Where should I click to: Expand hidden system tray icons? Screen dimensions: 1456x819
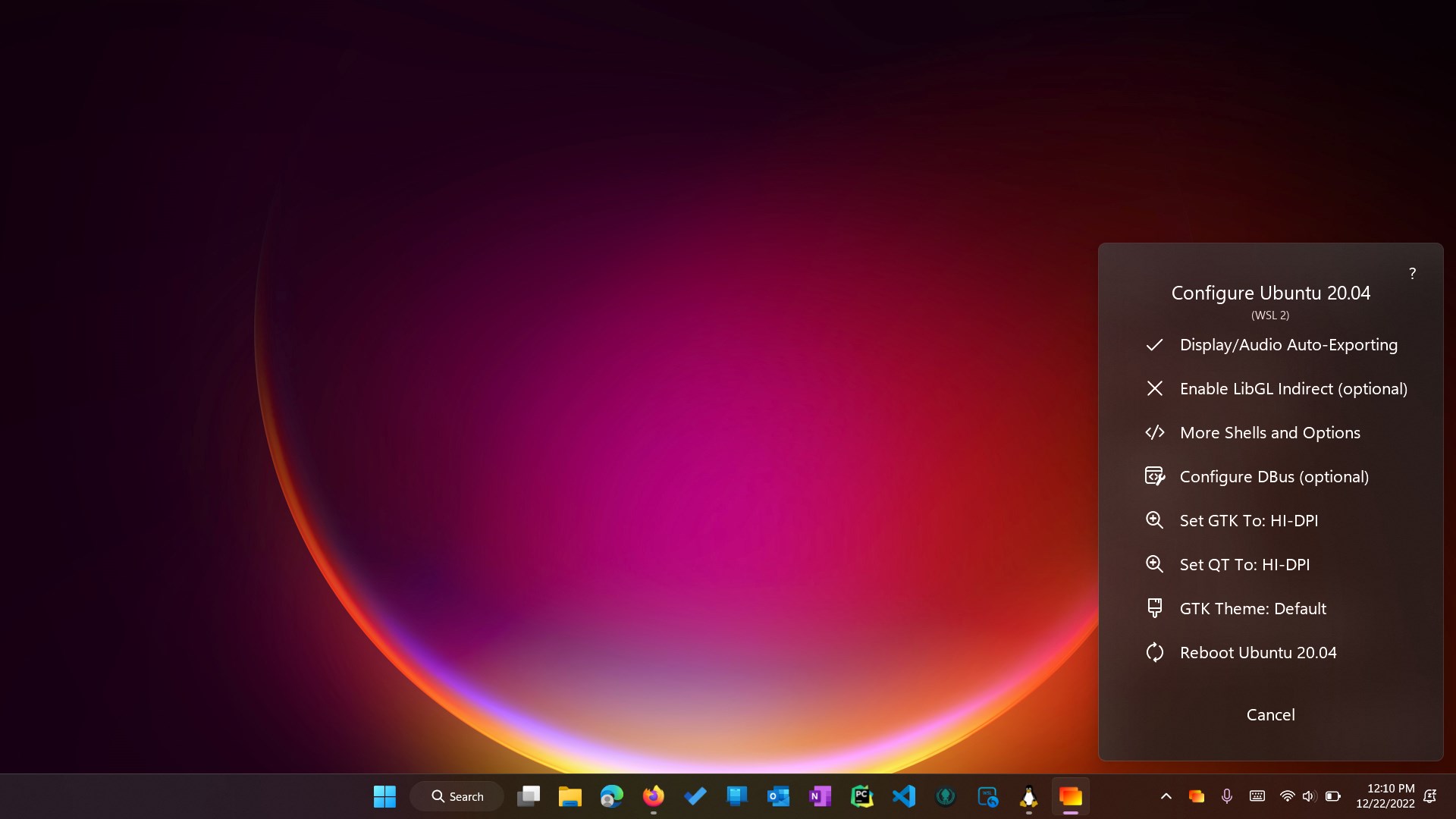tap(1166, 796)
